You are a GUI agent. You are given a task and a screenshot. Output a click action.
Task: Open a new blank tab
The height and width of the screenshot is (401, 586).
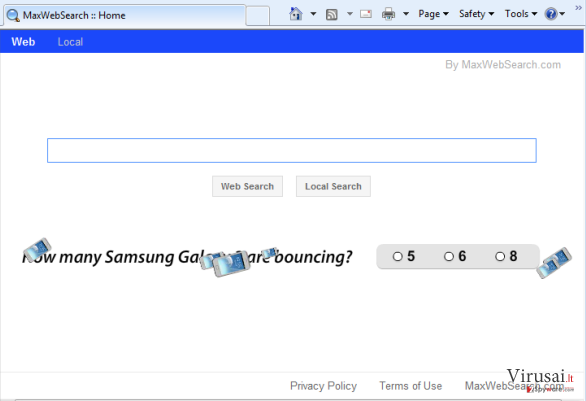pyautogui.click(x=257, y=16)
